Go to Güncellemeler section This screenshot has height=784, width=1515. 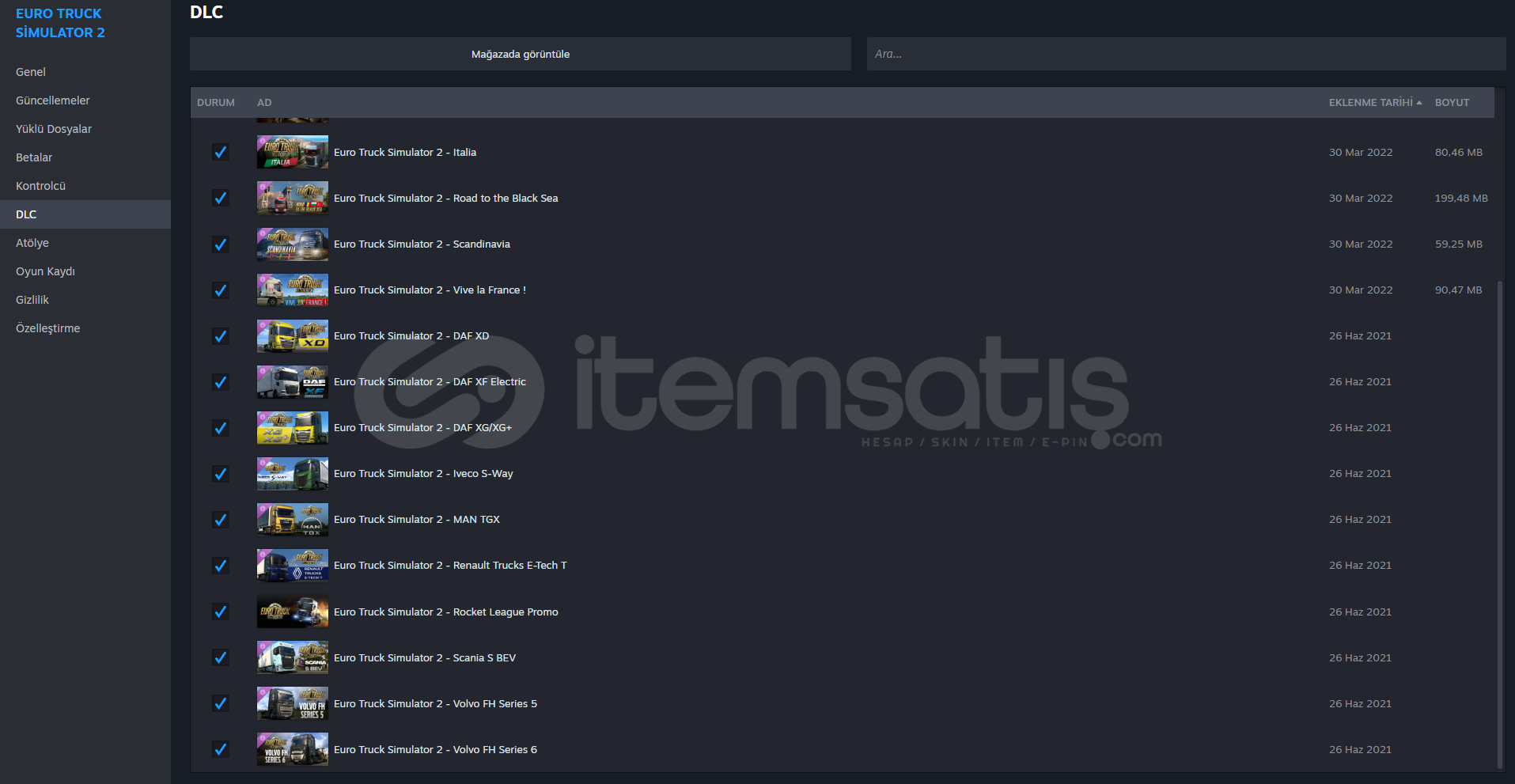point(85,100)
